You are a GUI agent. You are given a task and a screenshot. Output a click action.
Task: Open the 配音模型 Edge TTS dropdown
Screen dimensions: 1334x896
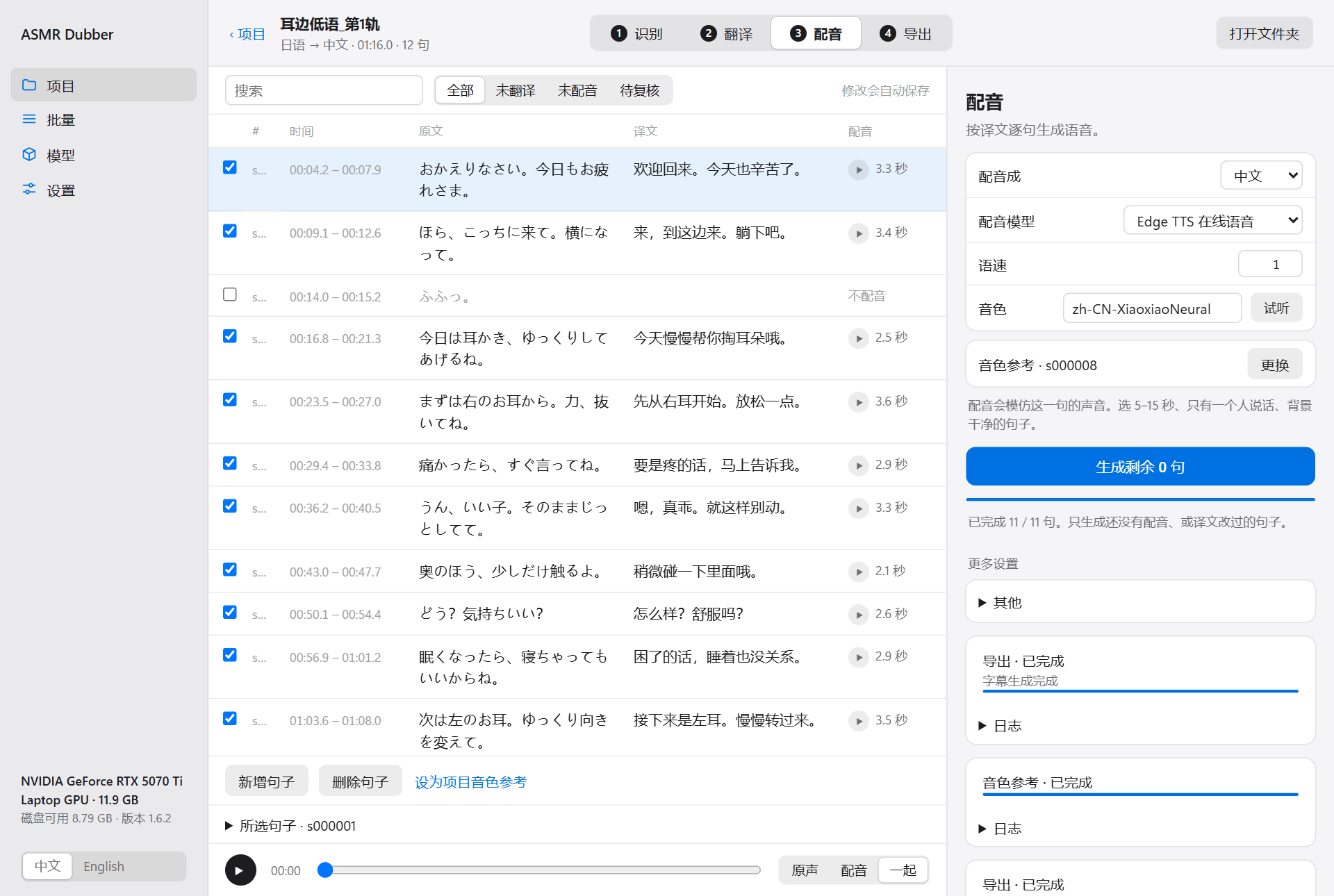coord(1212,221)
